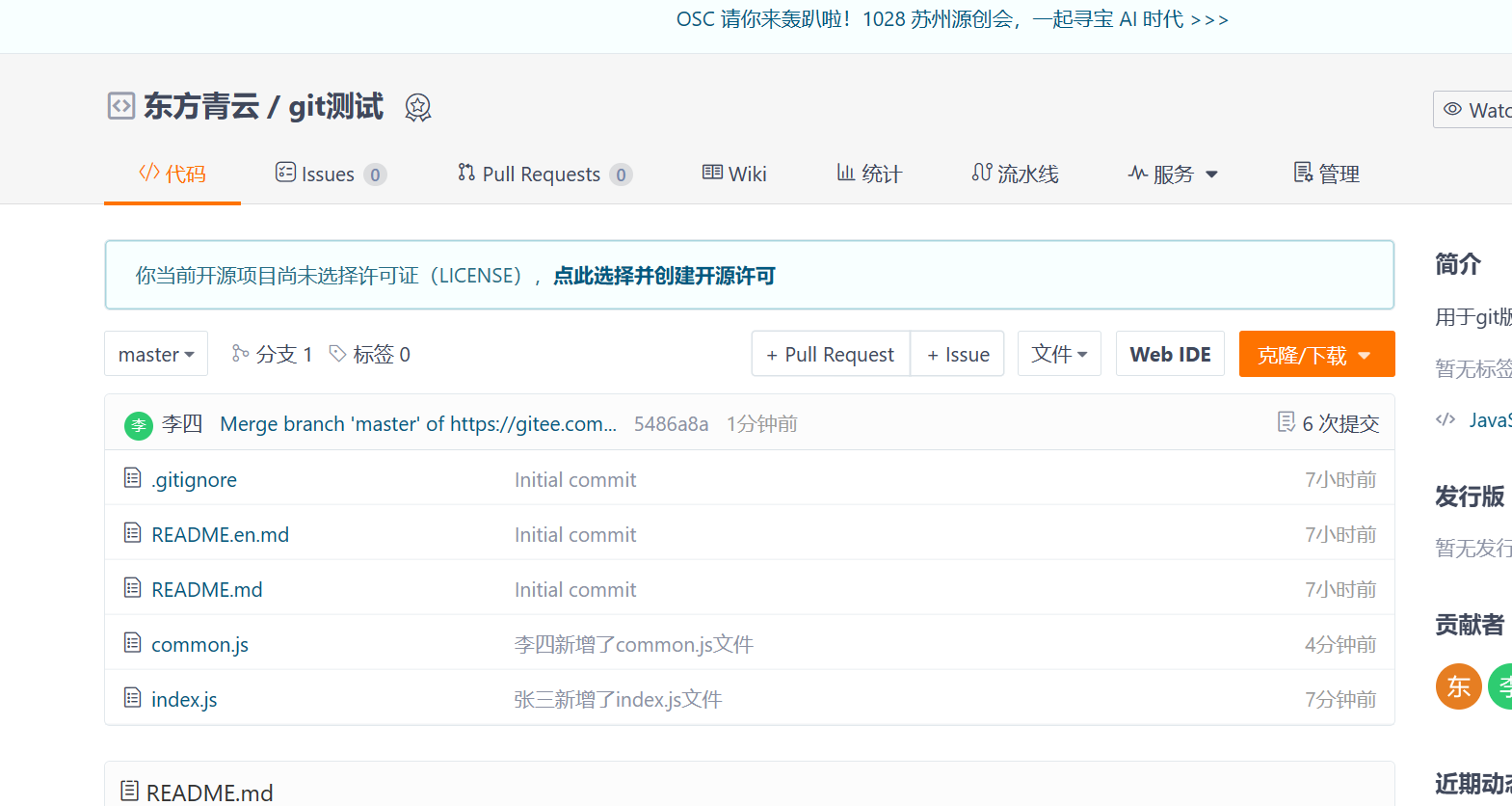This screenshot has height=806, width=1512.
Task: Click the file icon beside common.js
Action: tap(133, 642)
